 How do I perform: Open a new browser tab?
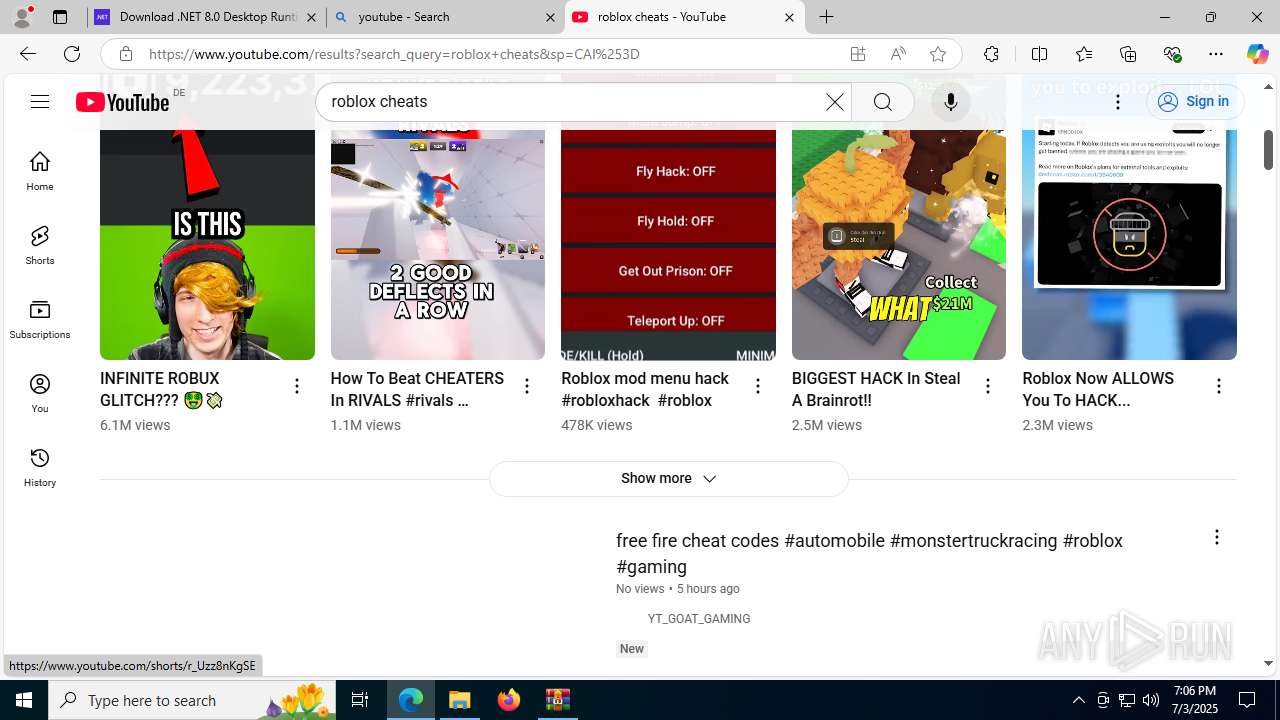[x=826, y=17]
